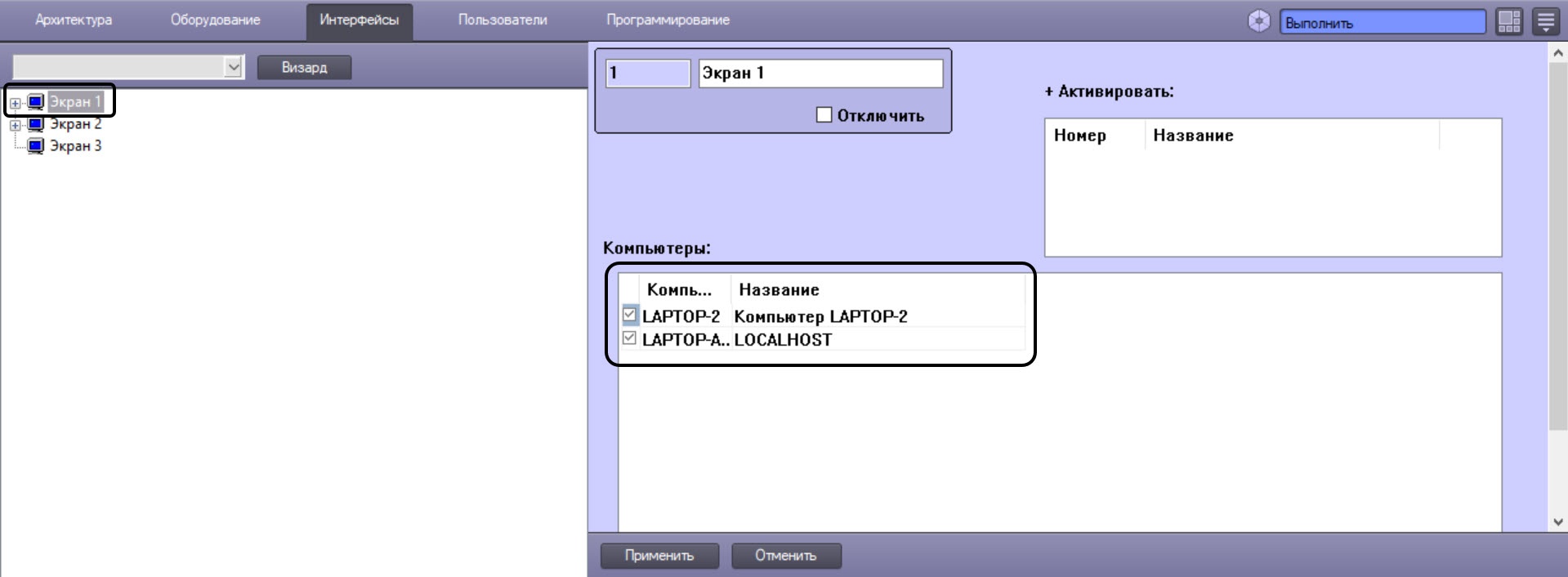Viewport: 1568px width, 577px height.
Task: Click the Отменить button
Action: coord(785,556)
